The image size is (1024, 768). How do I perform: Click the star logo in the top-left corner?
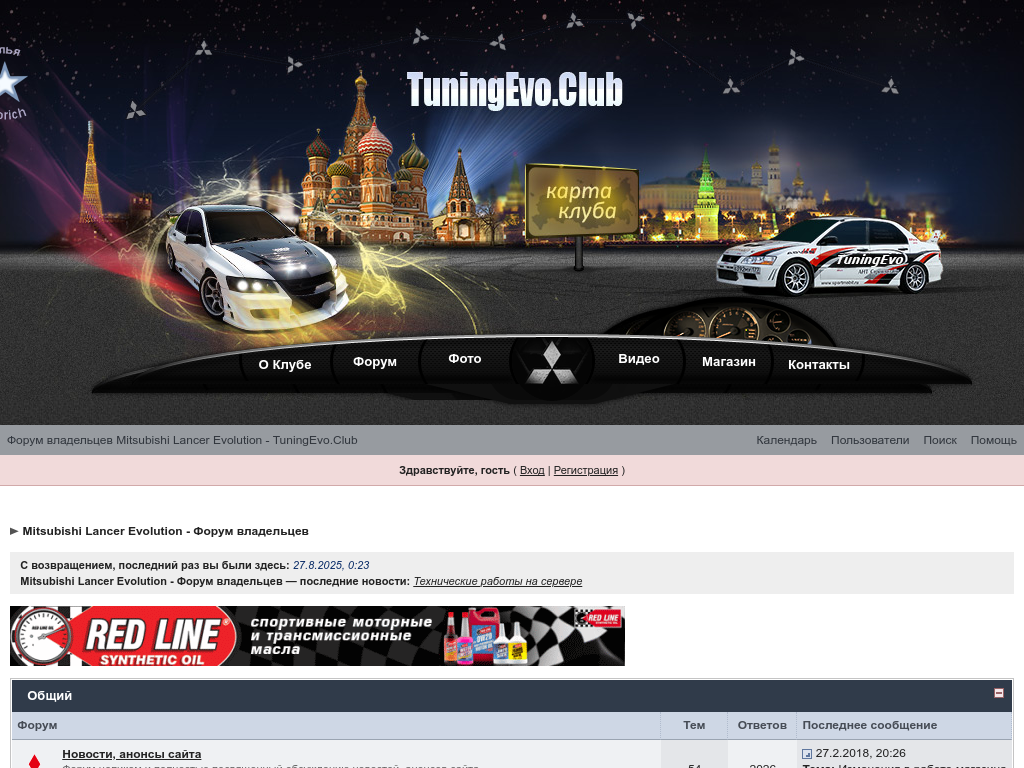pos(11,84)
